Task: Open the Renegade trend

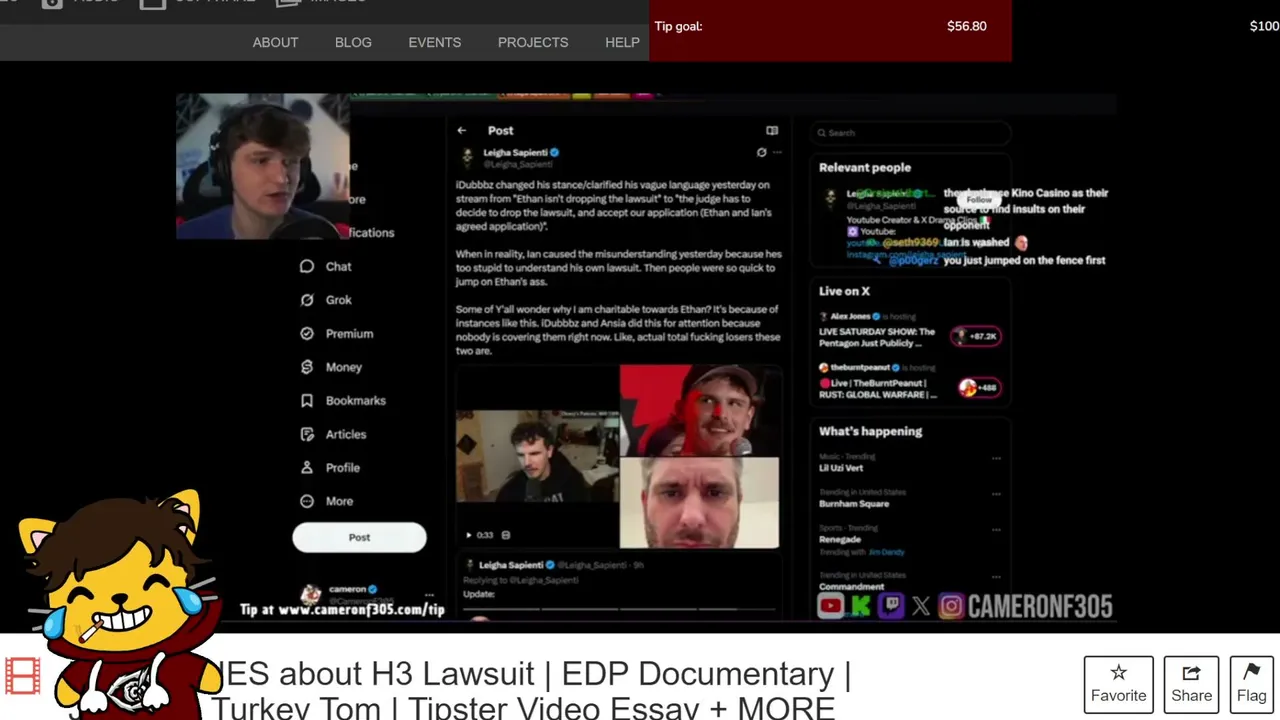Action: pyautogui.click(x=840, y=539)
